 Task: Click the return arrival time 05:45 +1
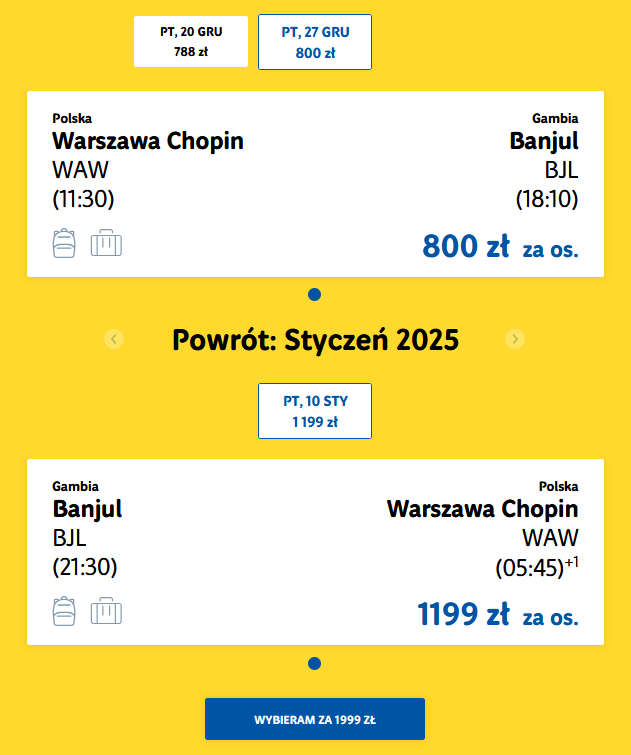point(537,567)
